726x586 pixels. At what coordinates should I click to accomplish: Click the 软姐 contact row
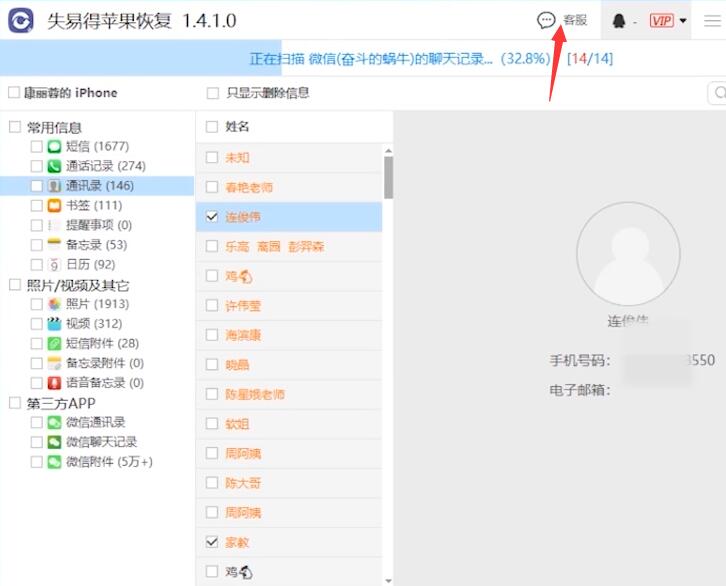[289, 424]
